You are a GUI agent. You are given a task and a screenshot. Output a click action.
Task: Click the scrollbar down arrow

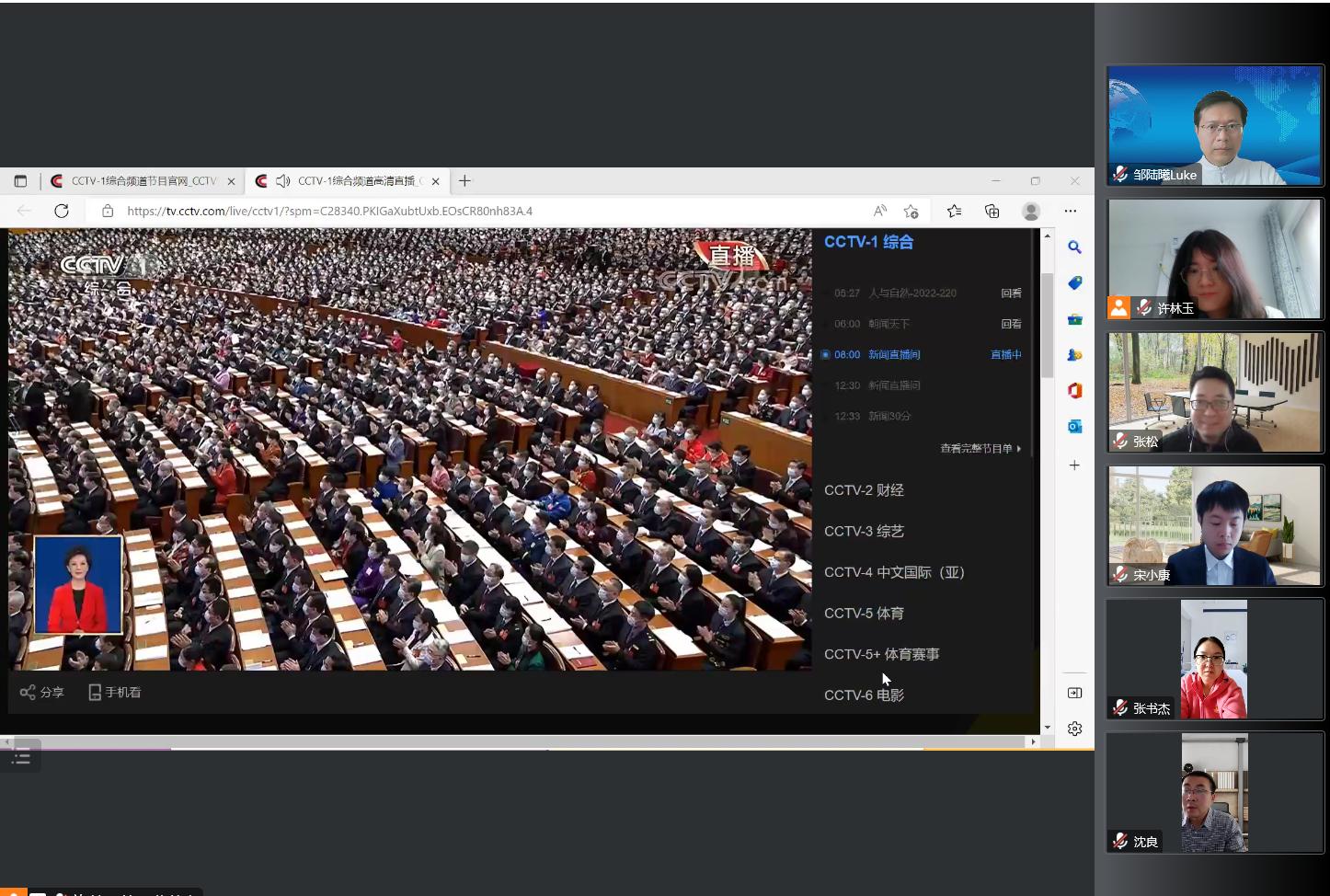[1047, 728]
